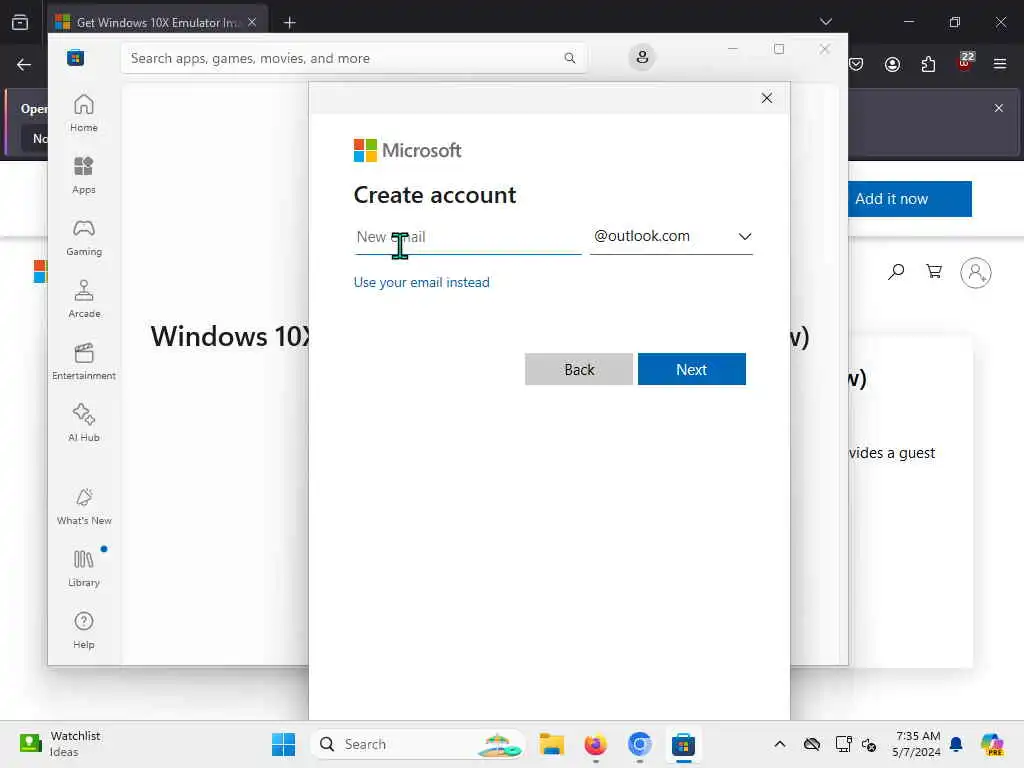Open the Store profile account icon
This screenshot has width=1024, height=768.
click(642, 57)
